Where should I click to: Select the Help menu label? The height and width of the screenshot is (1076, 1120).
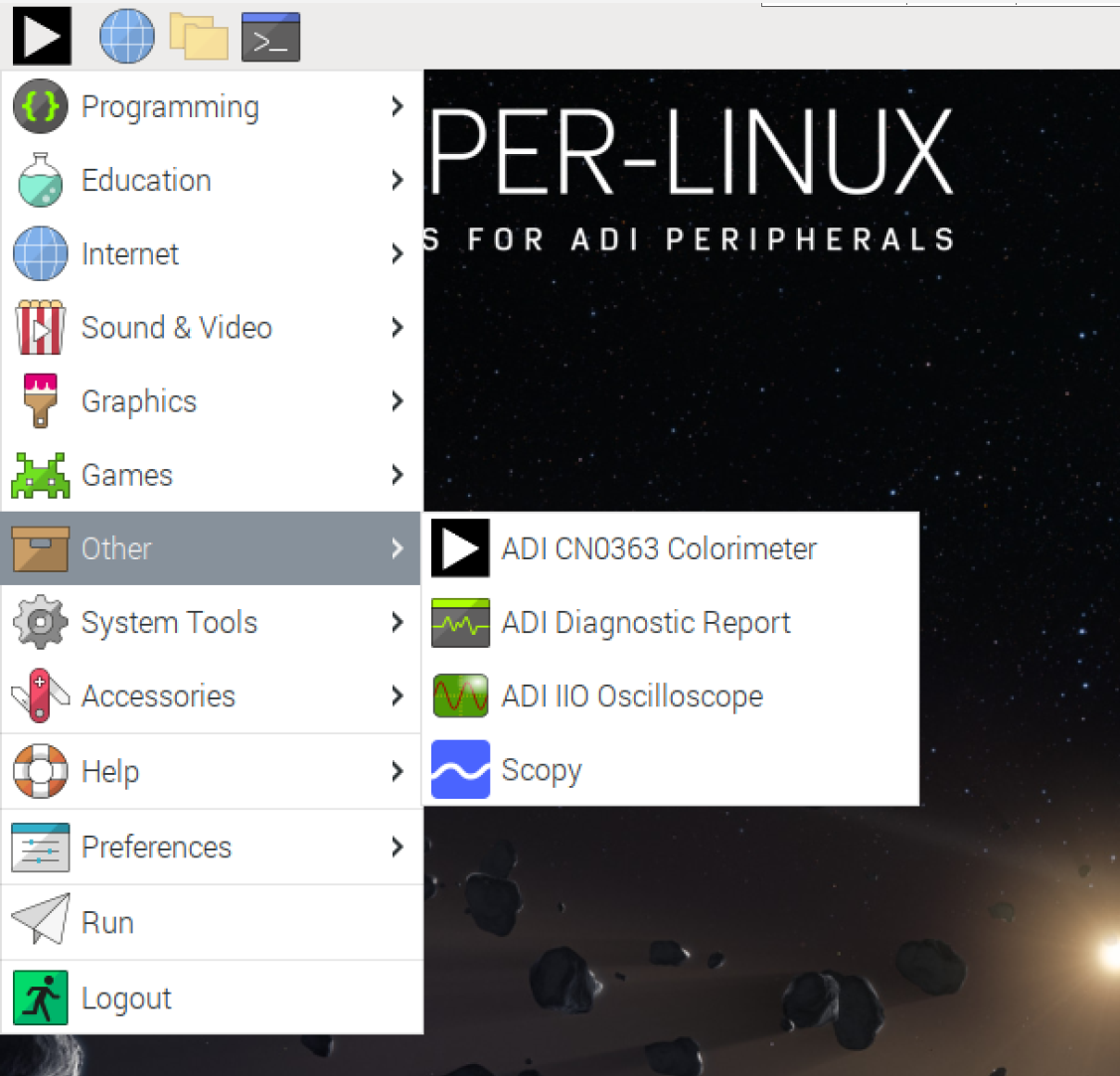tap(110, 772)
